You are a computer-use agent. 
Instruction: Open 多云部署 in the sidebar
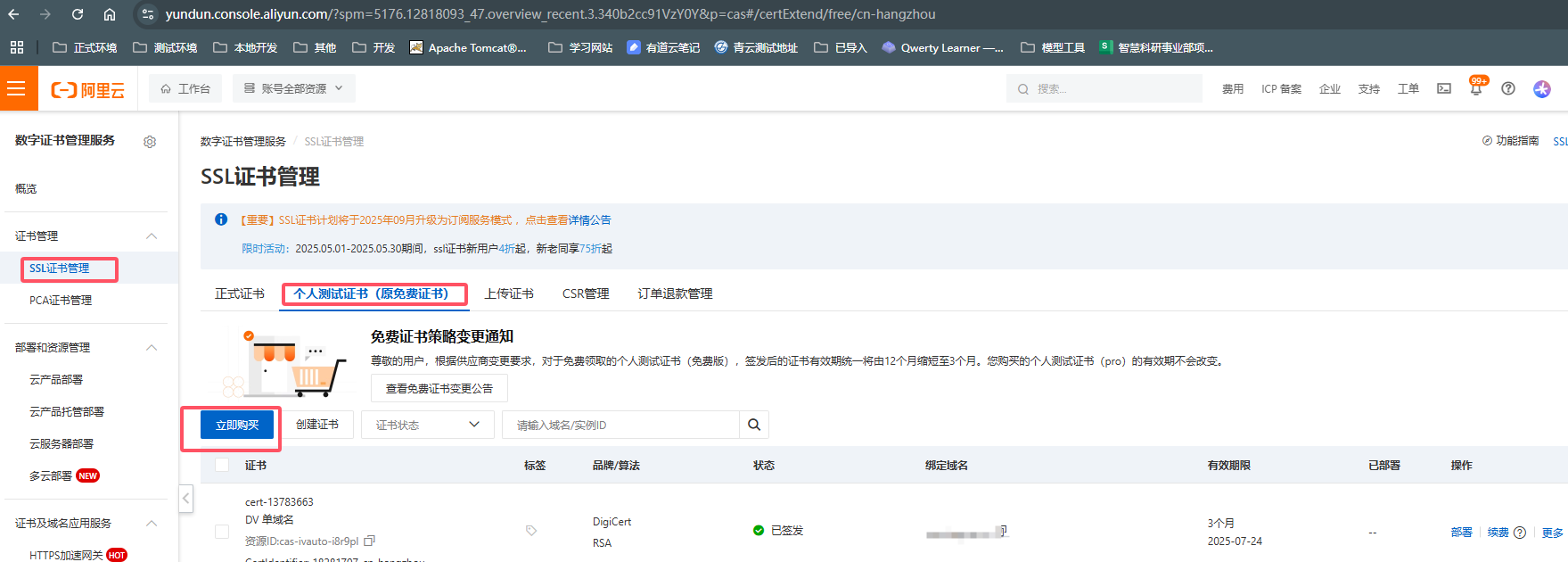pyautogui.click(x=51, y=476)
